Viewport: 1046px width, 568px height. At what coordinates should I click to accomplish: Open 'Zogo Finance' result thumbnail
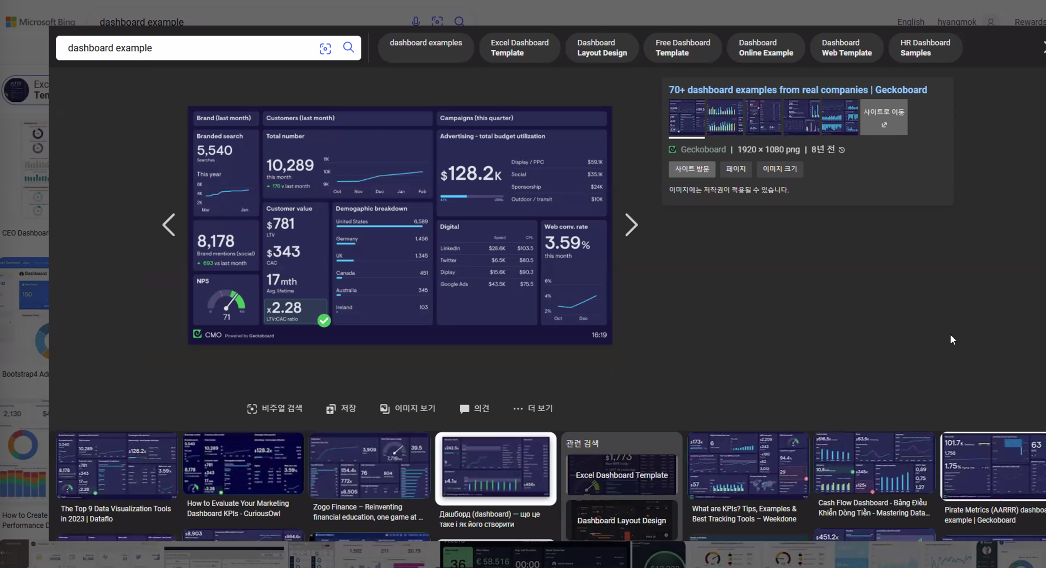point(369,465)
